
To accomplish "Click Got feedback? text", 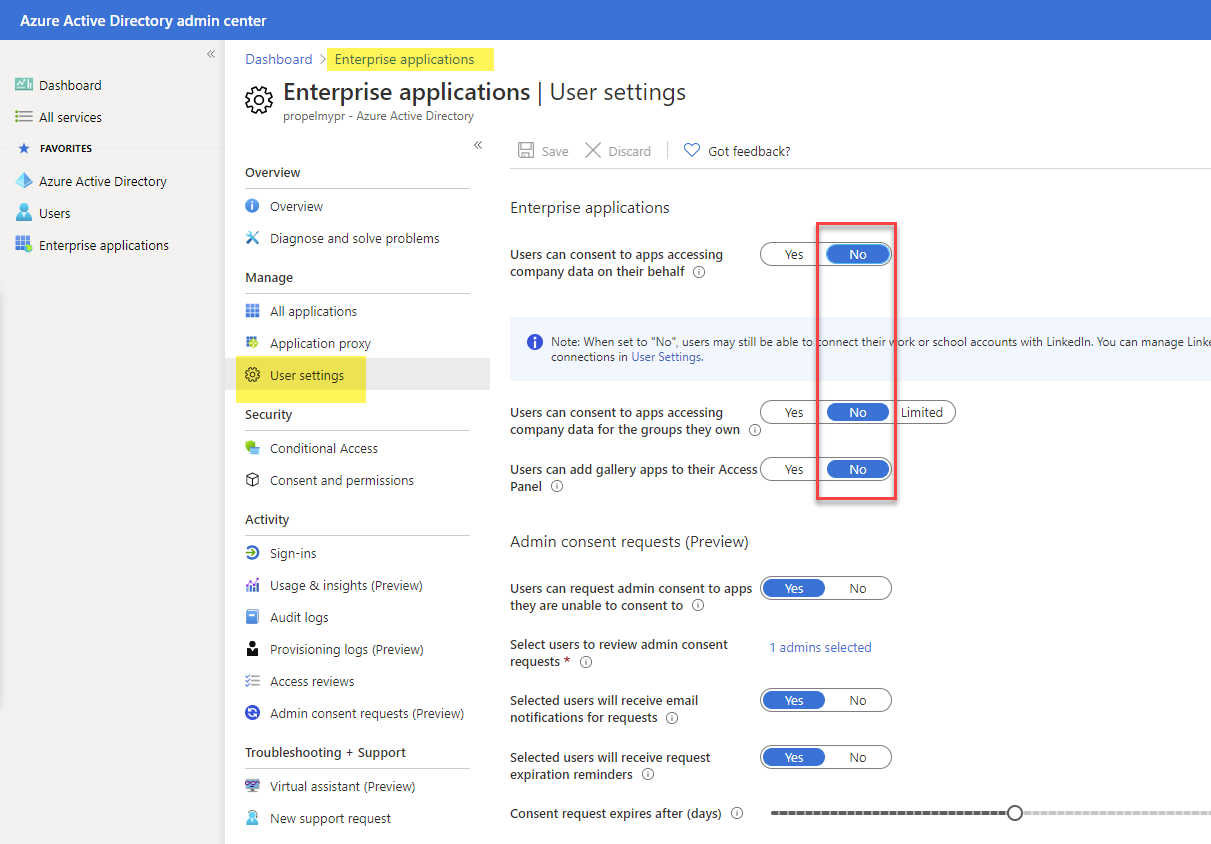I will click(x=749, y=151).
